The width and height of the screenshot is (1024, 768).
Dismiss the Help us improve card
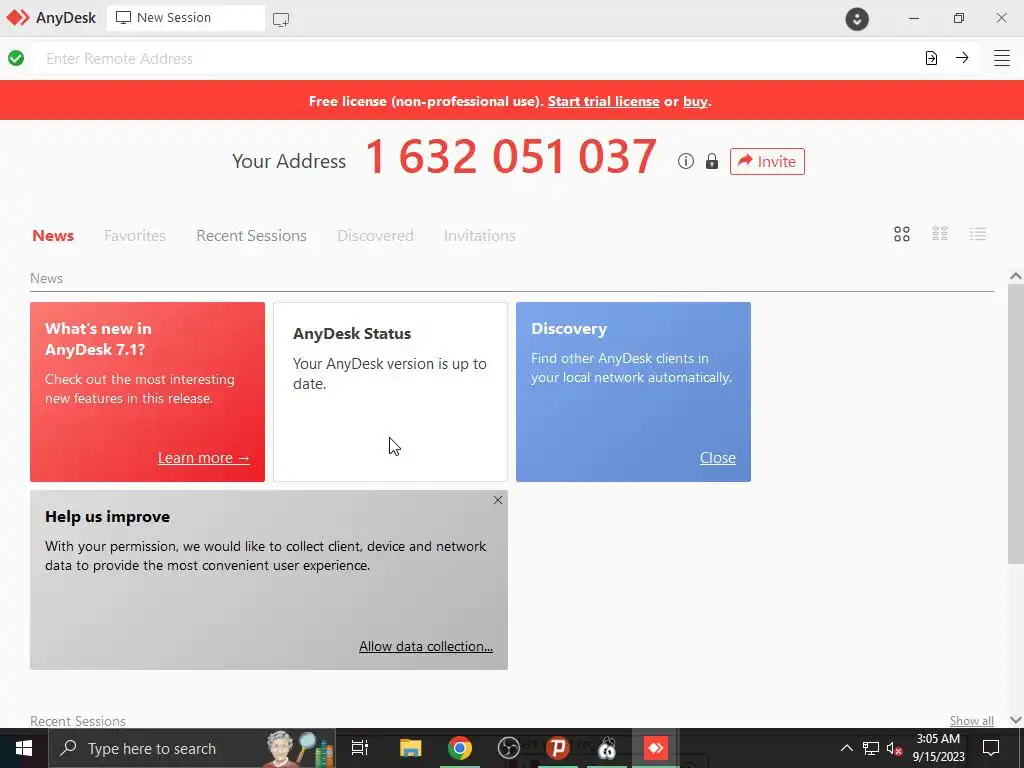pyautogui.click(x=498, y=500)
